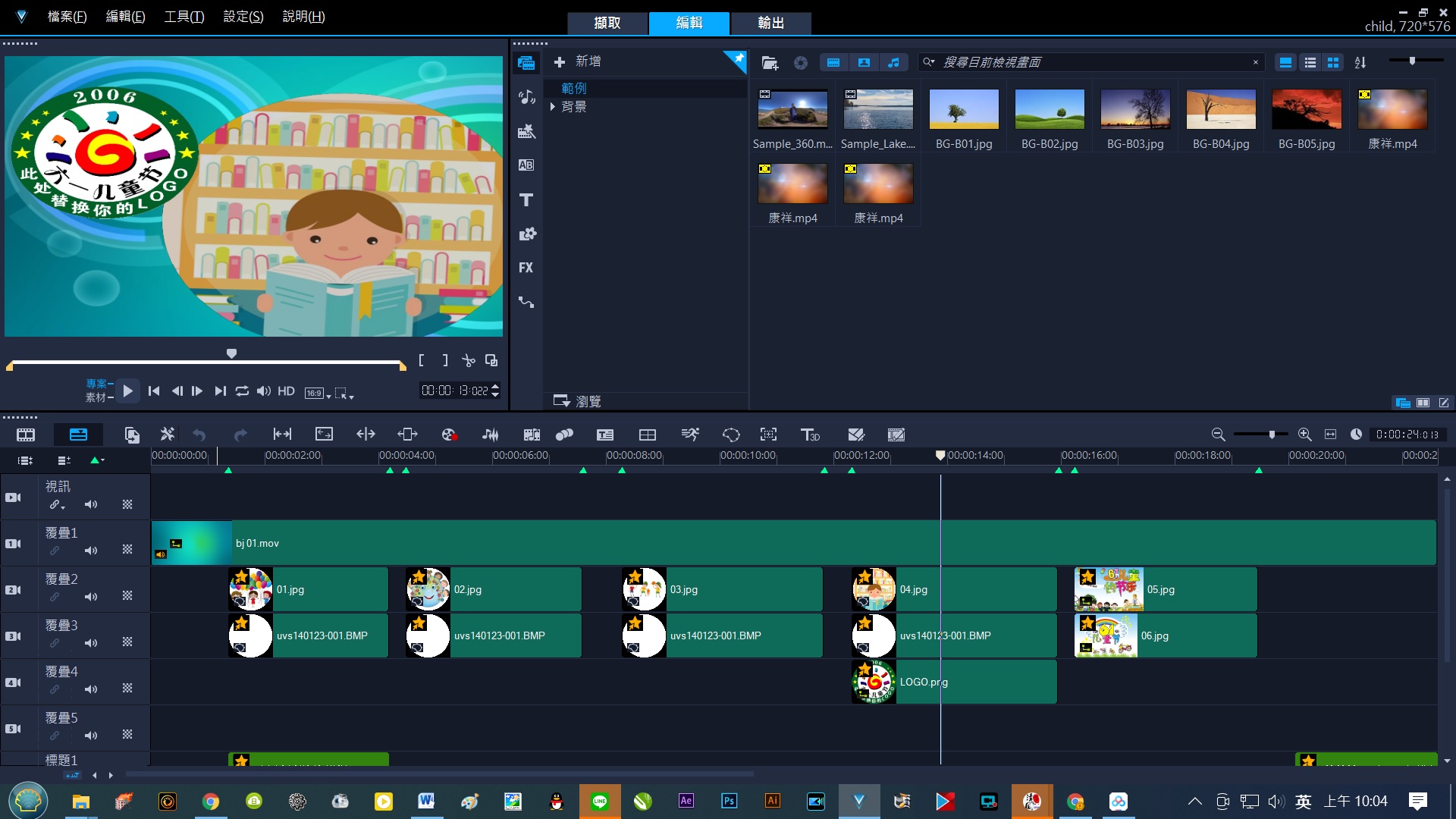Play the project in preview
1456x819 pixels.
click(127, 391)
